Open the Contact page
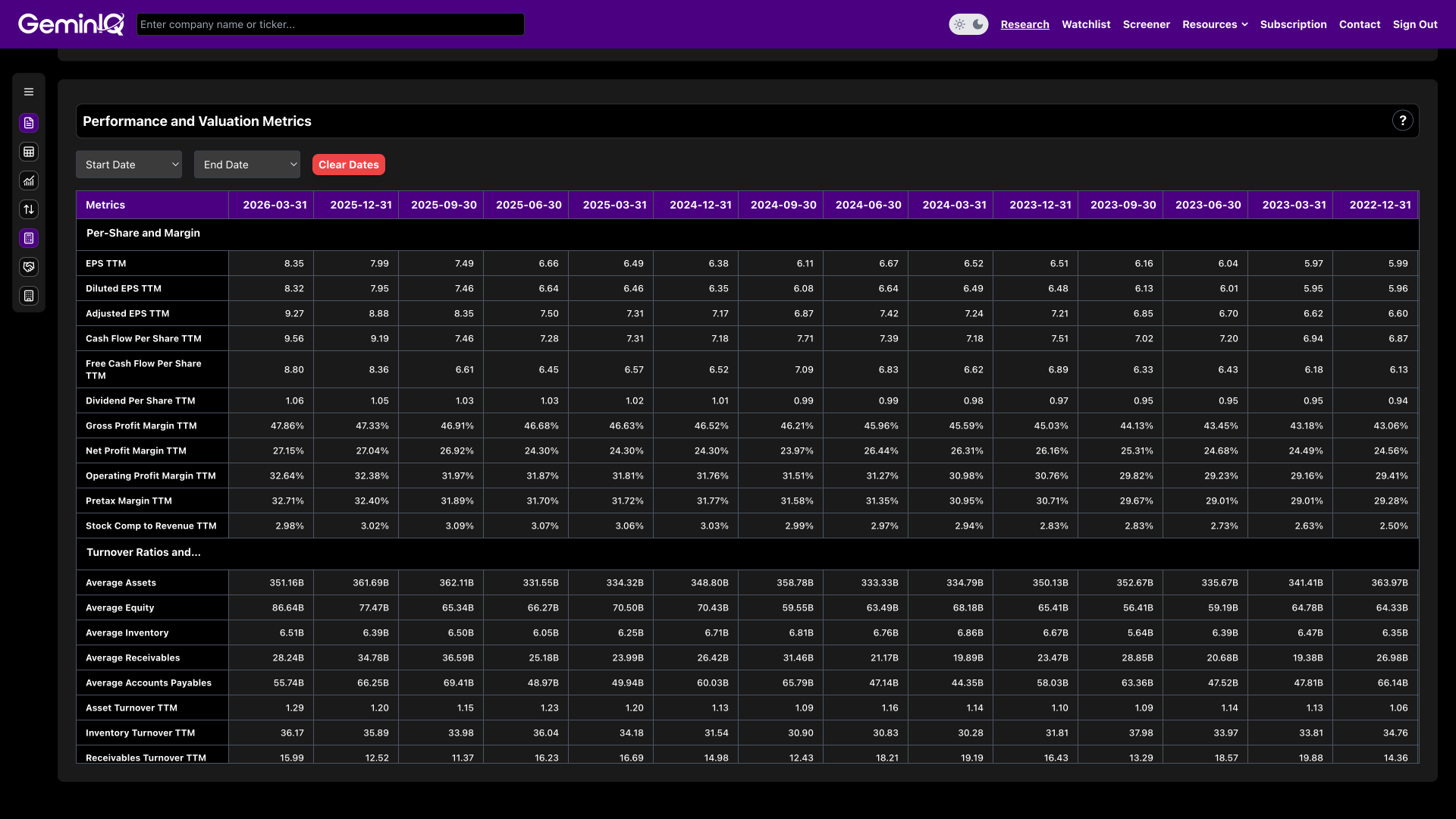The width and height of the screenshot is (1456, 819). tap(1360, 24)
